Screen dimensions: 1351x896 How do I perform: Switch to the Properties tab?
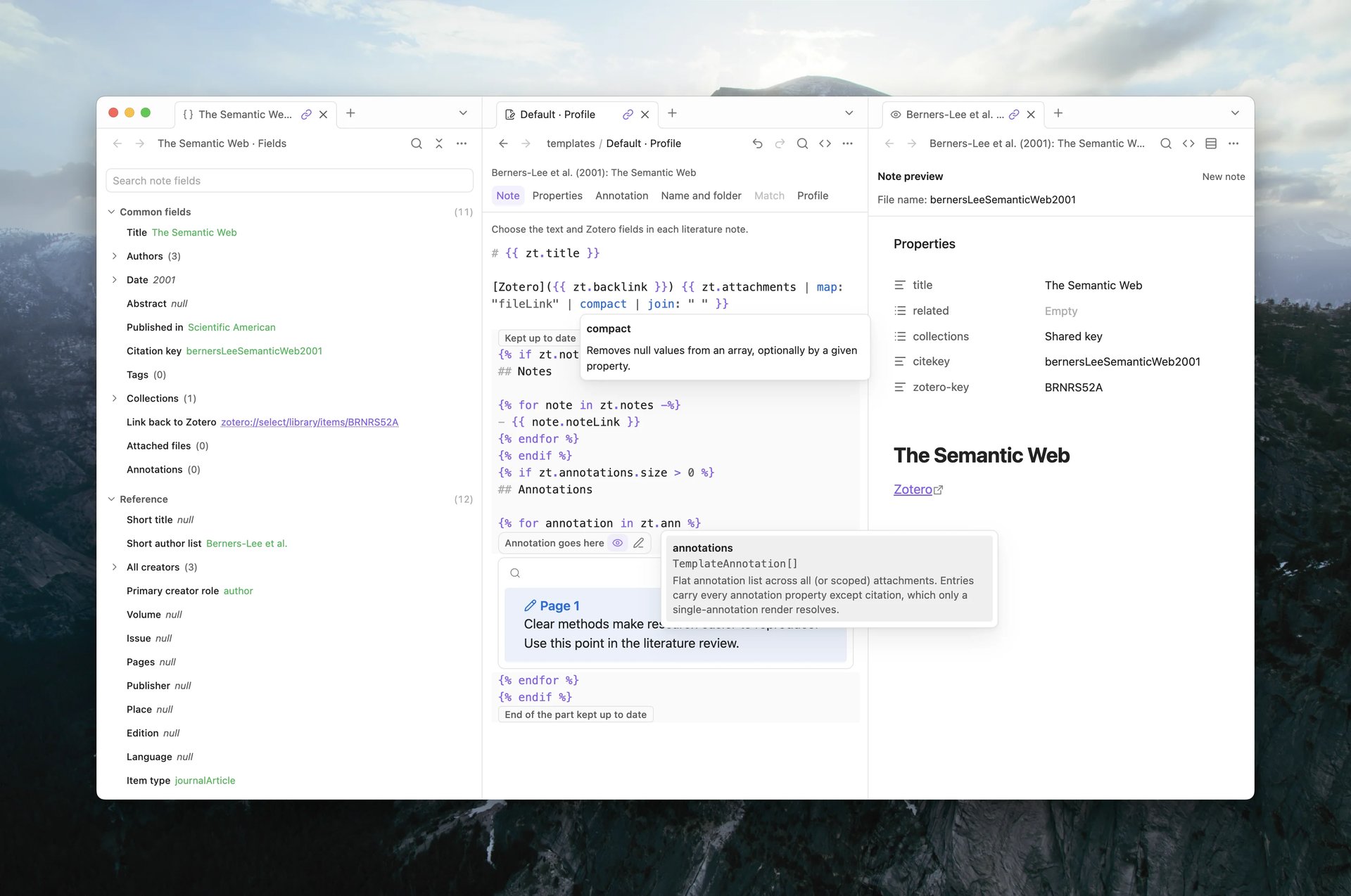[557, 196]
